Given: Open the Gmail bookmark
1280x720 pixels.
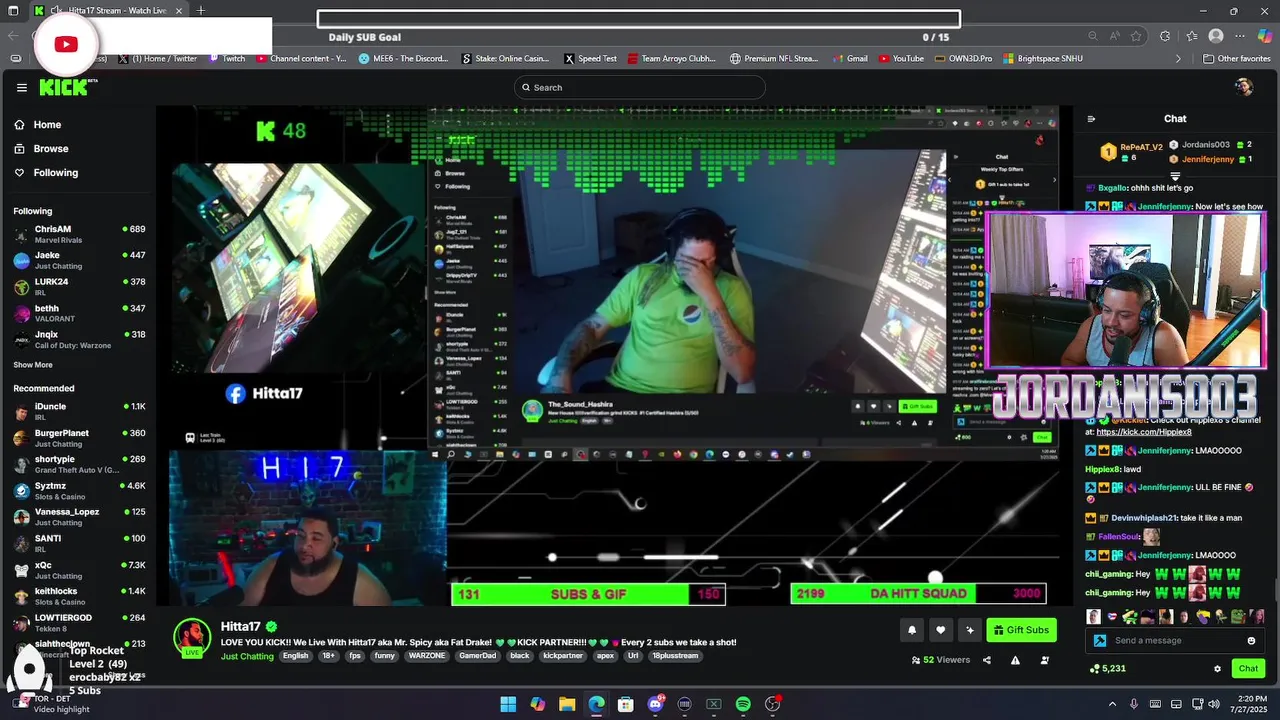Looking at the screenshot, I should point(850,59).
